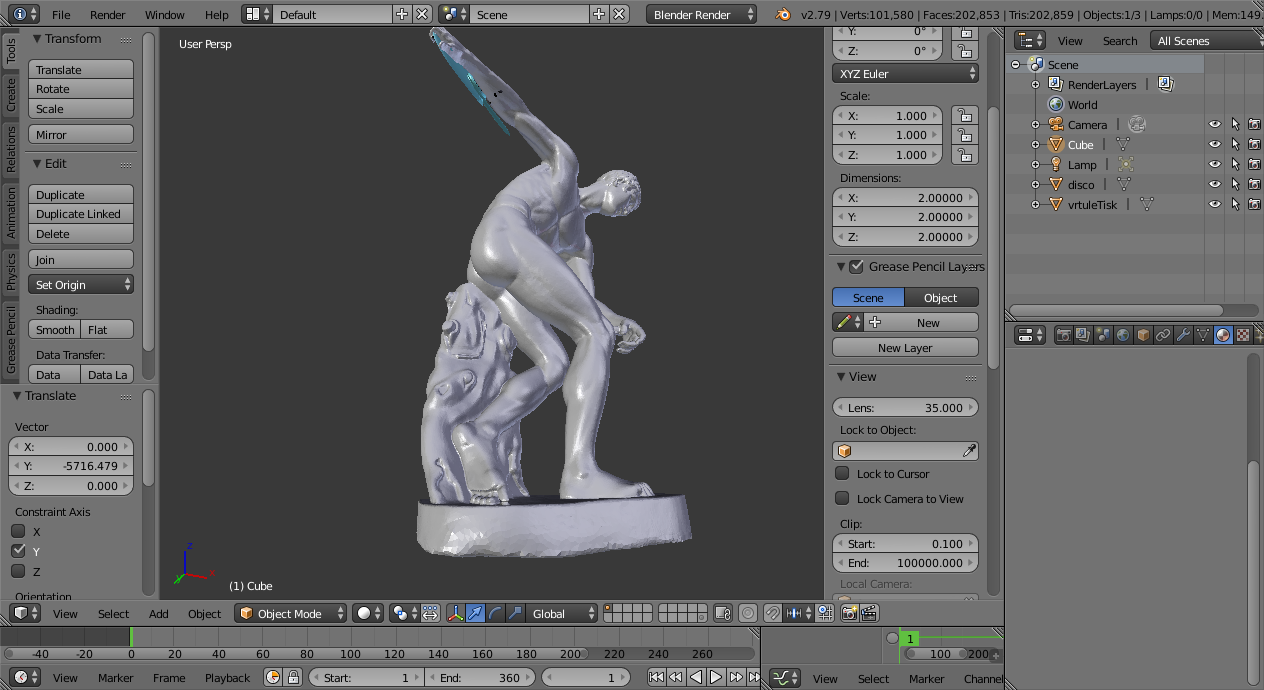This screenshot has width=1264, height=690.
Task: Open the Add menu in 3D view header
Action: [158, 613]
